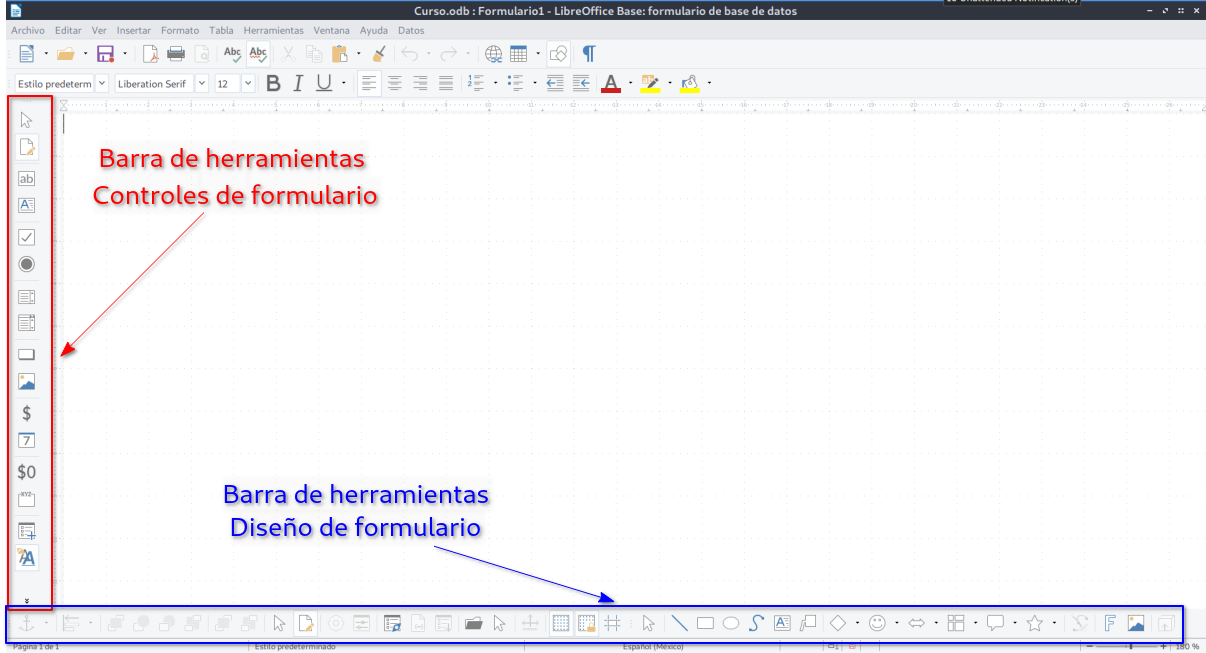Pick the Line drawing tool
This screenshot has width=1206, height=653.
[679, 623]
